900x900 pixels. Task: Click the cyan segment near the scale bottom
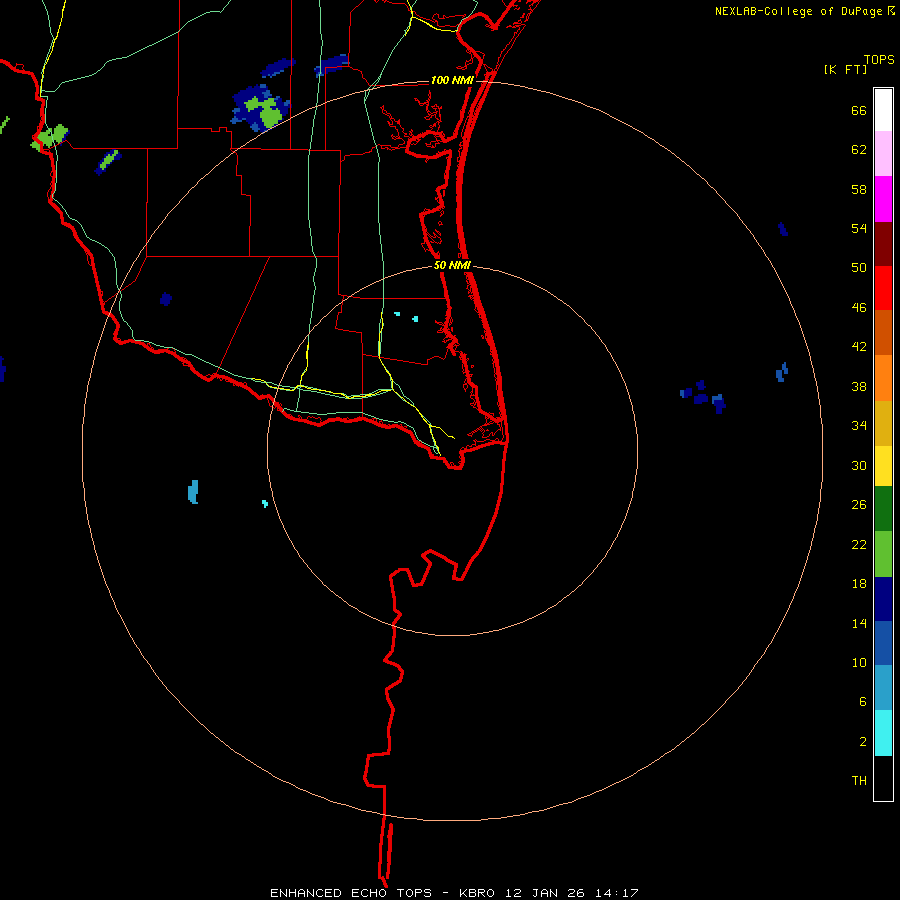click(x=883, y=733)
